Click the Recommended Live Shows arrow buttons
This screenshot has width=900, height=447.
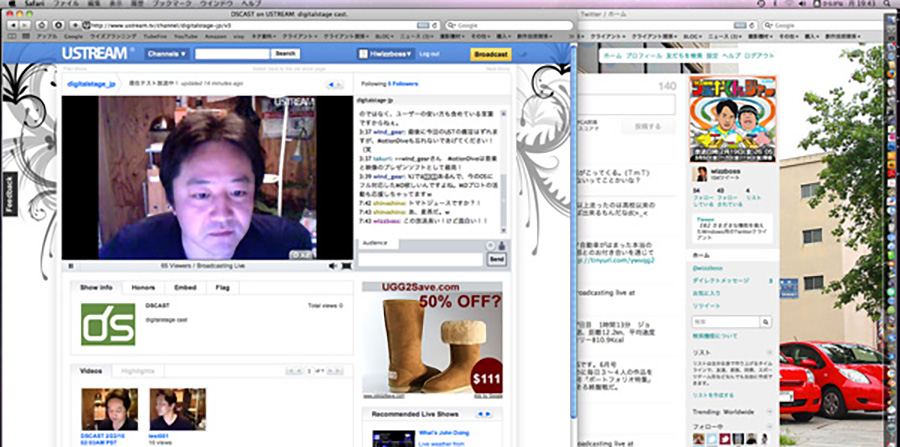point(484,414)
